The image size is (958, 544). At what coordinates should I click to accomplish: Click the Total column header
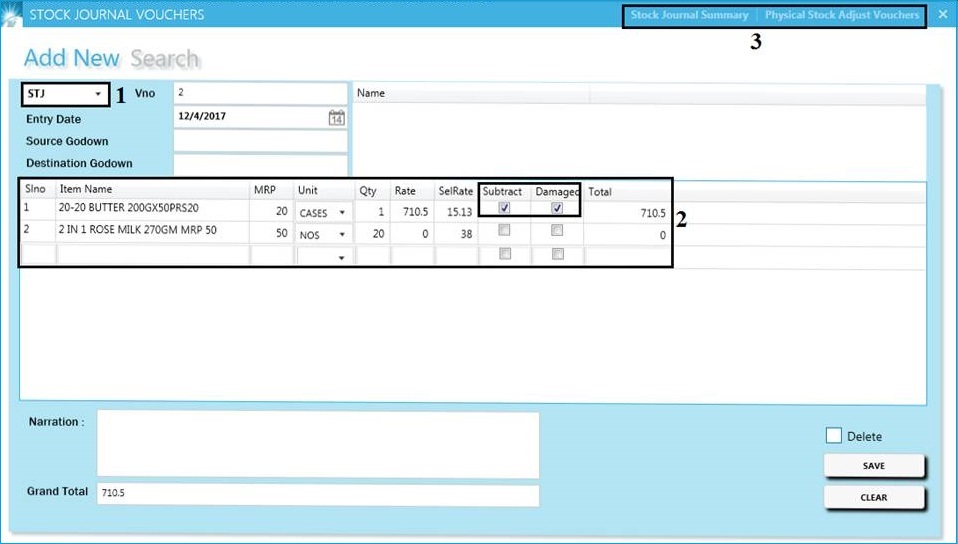pyautogui.click(x=627, y=192)
